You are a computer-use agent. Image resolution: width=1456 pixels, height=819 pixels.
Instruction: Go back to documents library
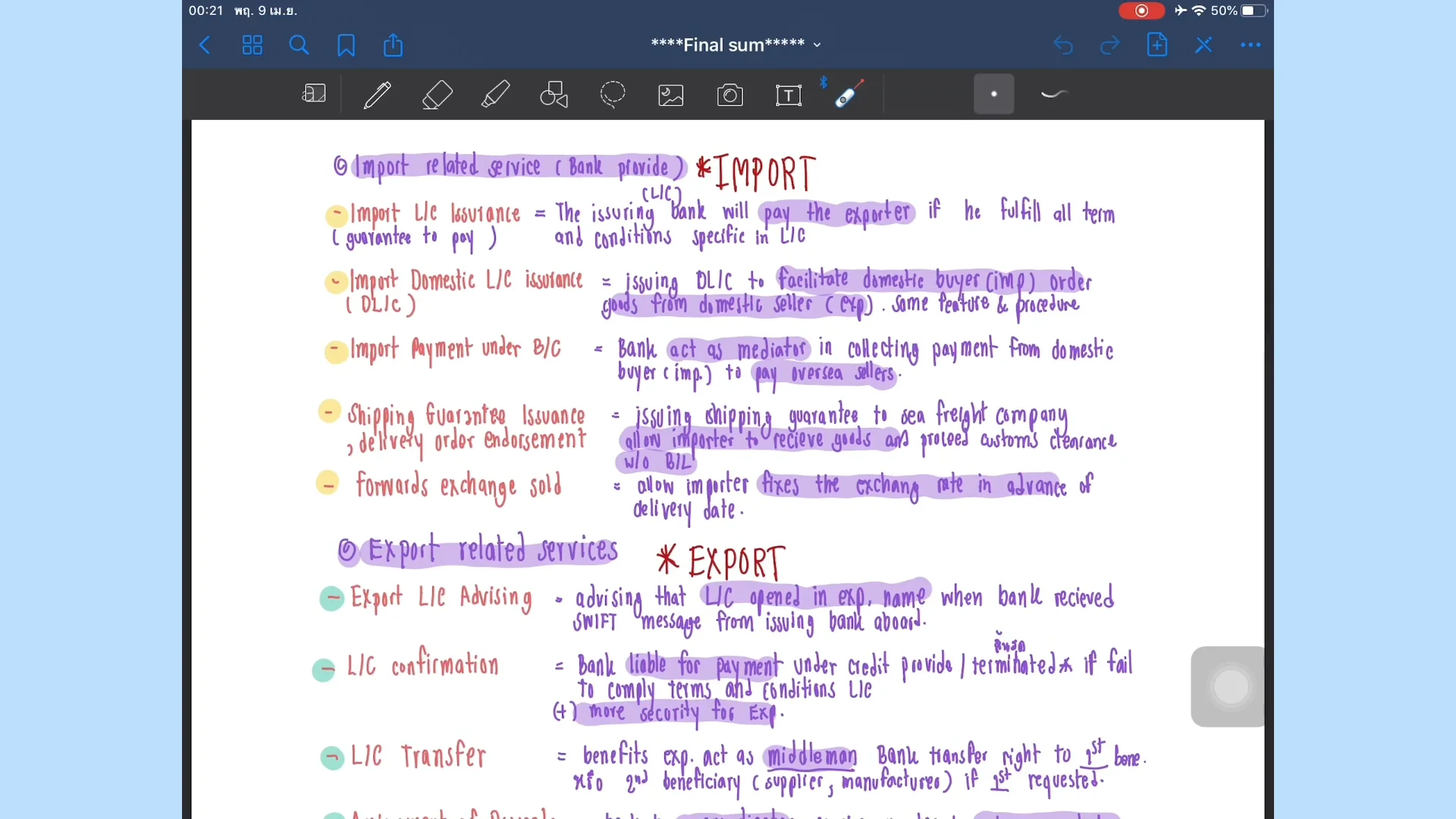205,45
